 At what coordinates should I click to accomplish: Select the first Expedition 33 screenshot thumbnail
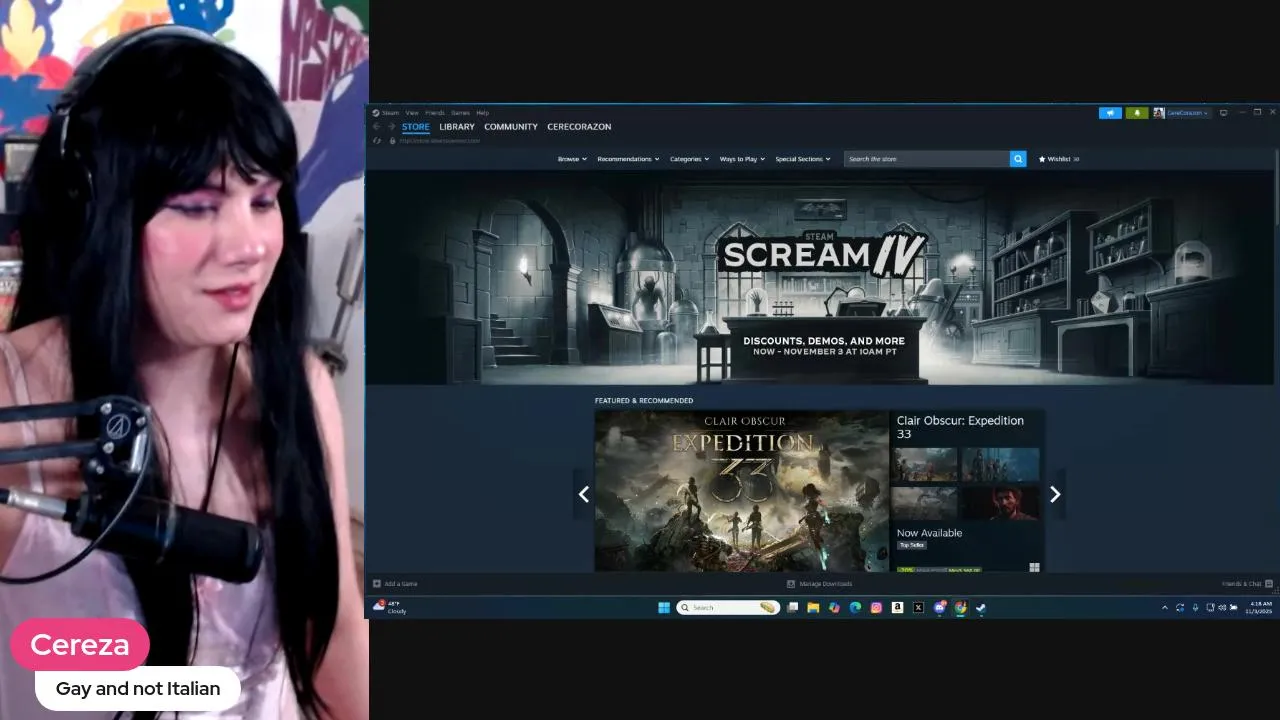pos(925,465)
